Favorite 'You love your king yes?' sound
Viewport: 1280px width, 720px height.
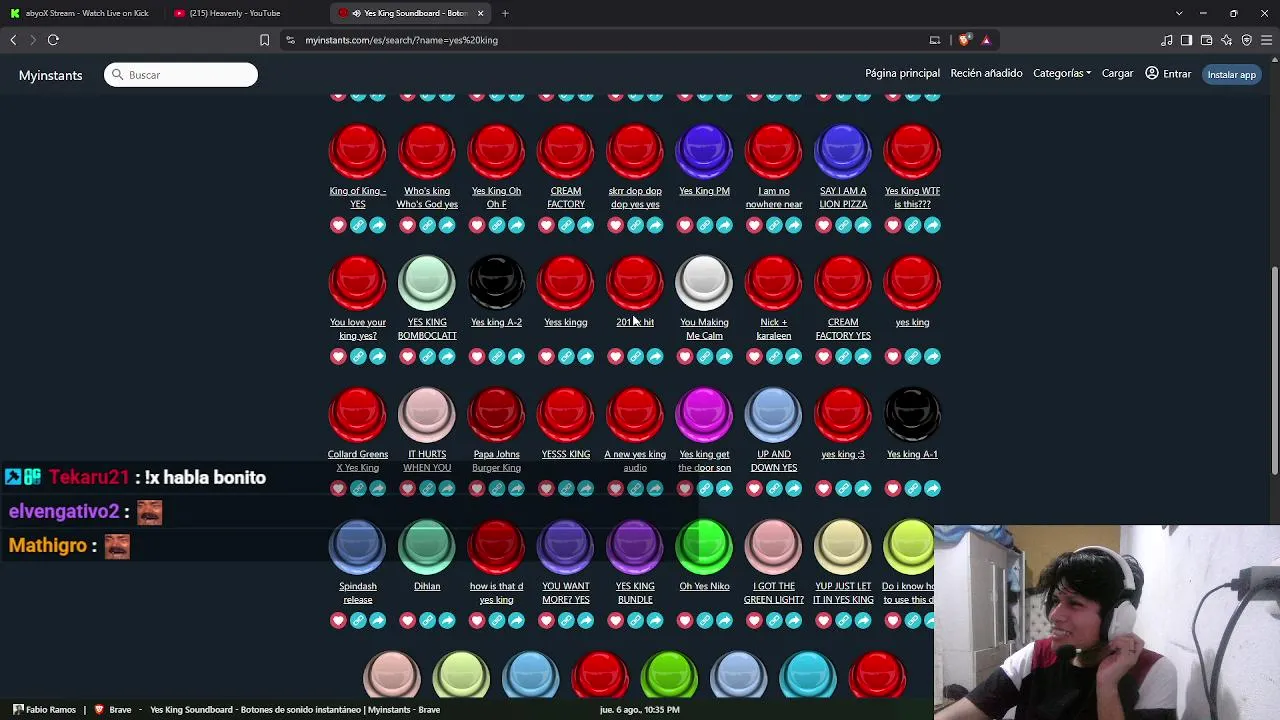(x=338, y=357)
